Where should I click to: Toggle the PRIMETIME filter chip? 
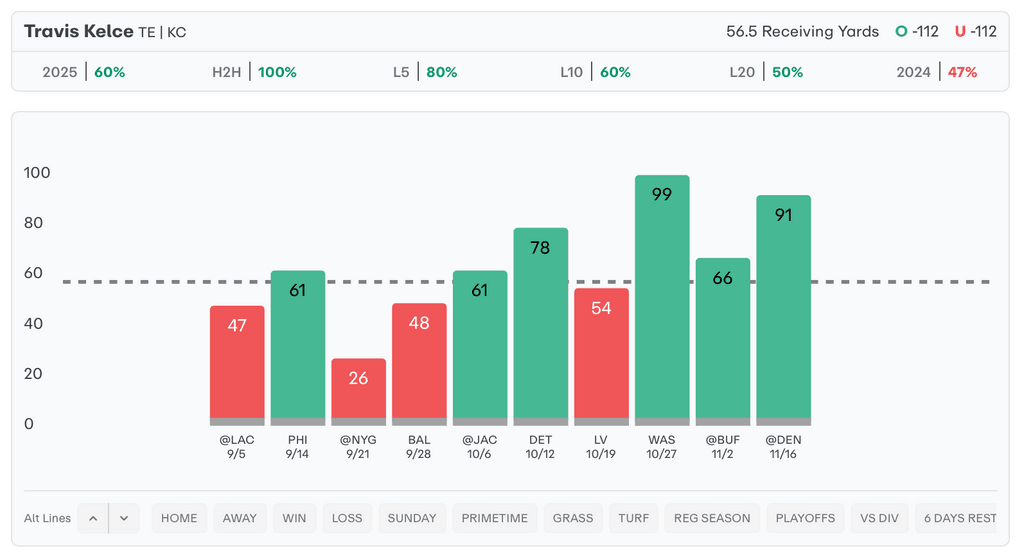click(494, 518)
